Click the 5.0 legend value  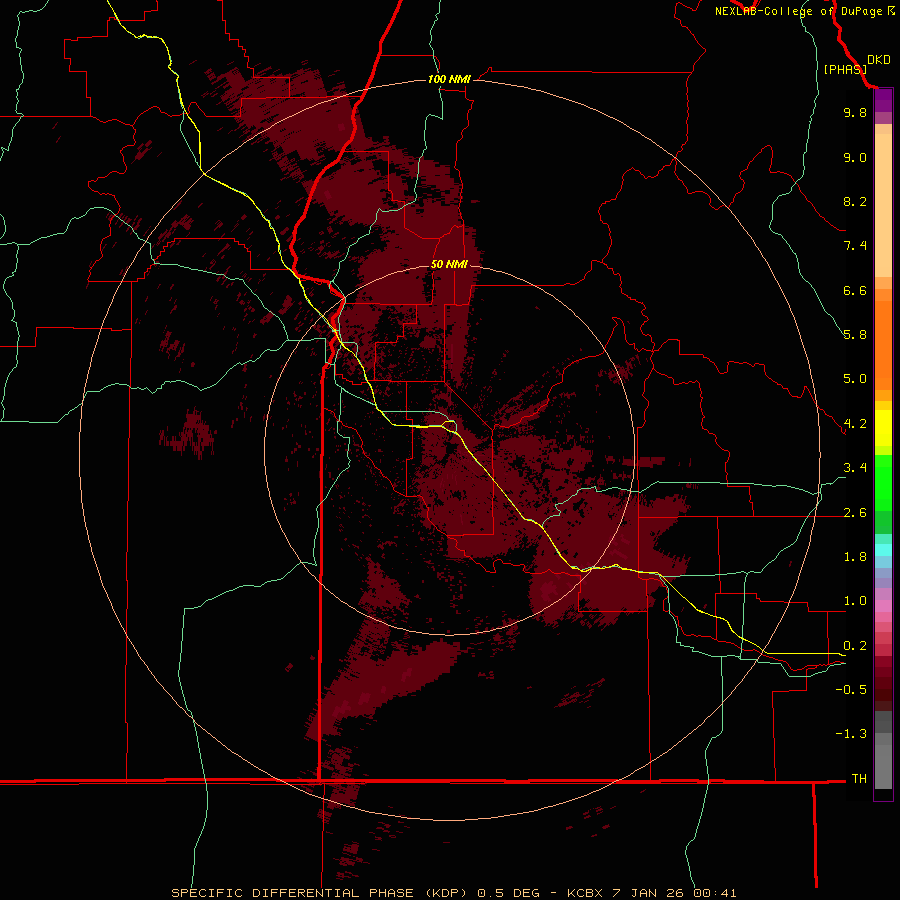click(x=855, y=379)
